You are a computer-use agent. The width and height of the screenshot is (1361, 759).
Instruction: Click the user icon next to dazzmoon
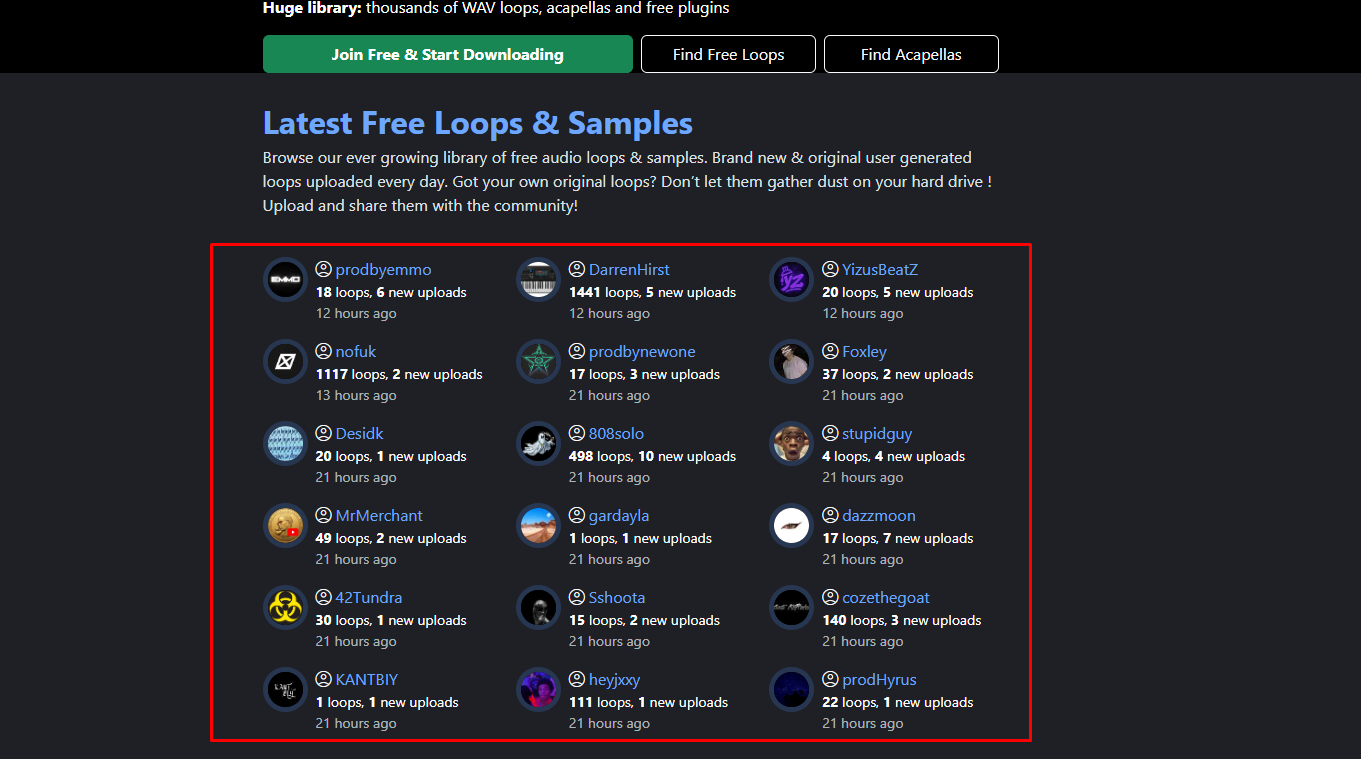point(830,515)
